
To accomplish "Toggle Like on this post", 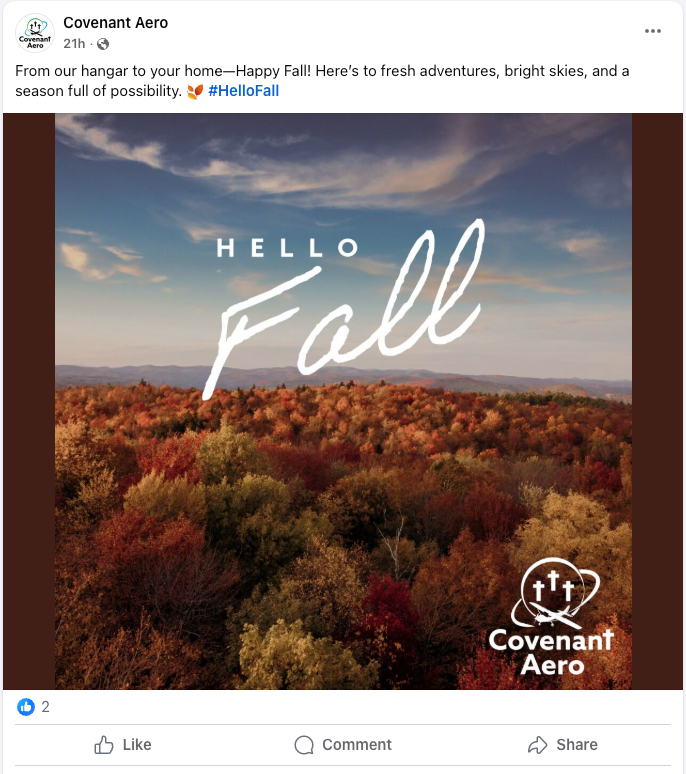I will click(x=122, y=745).
